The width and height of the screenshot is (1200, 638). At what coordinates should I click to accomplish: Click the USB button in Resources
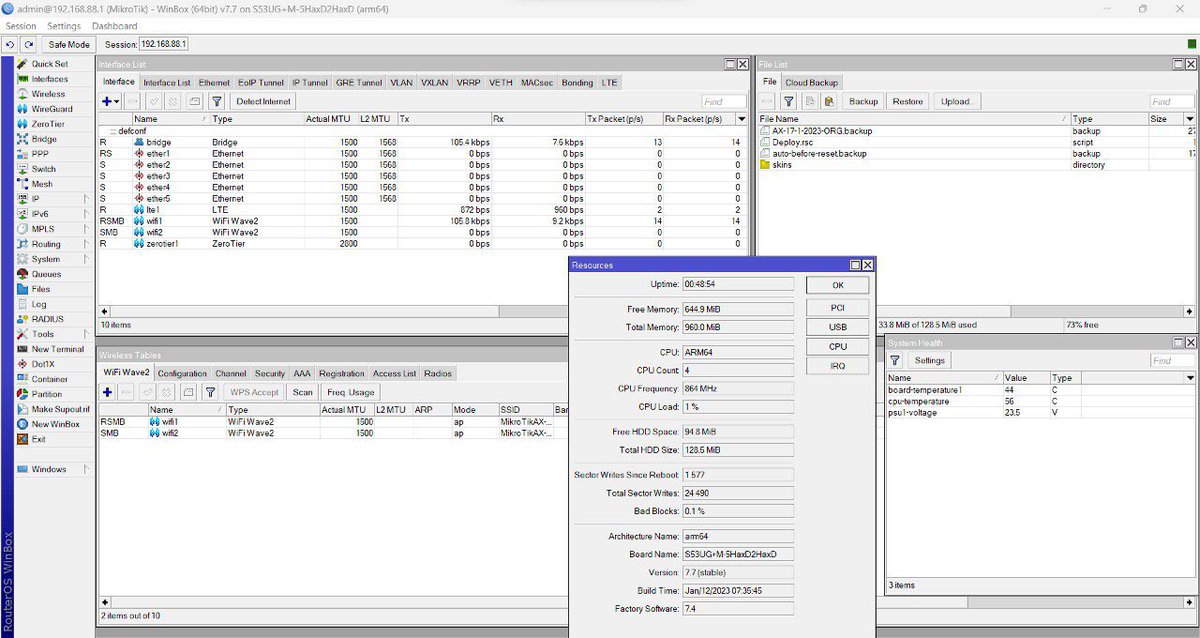(838, 327)
